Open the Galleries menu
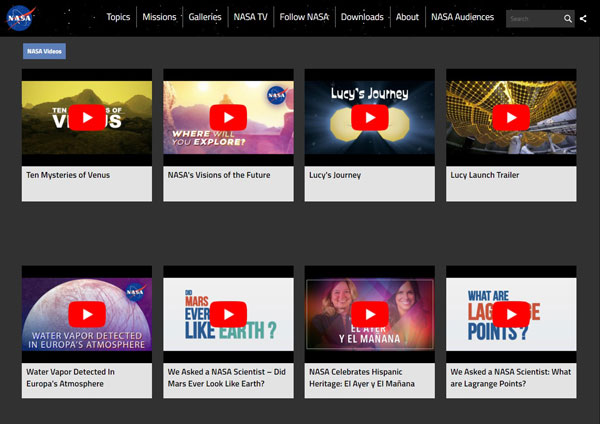 coord(205,17)
